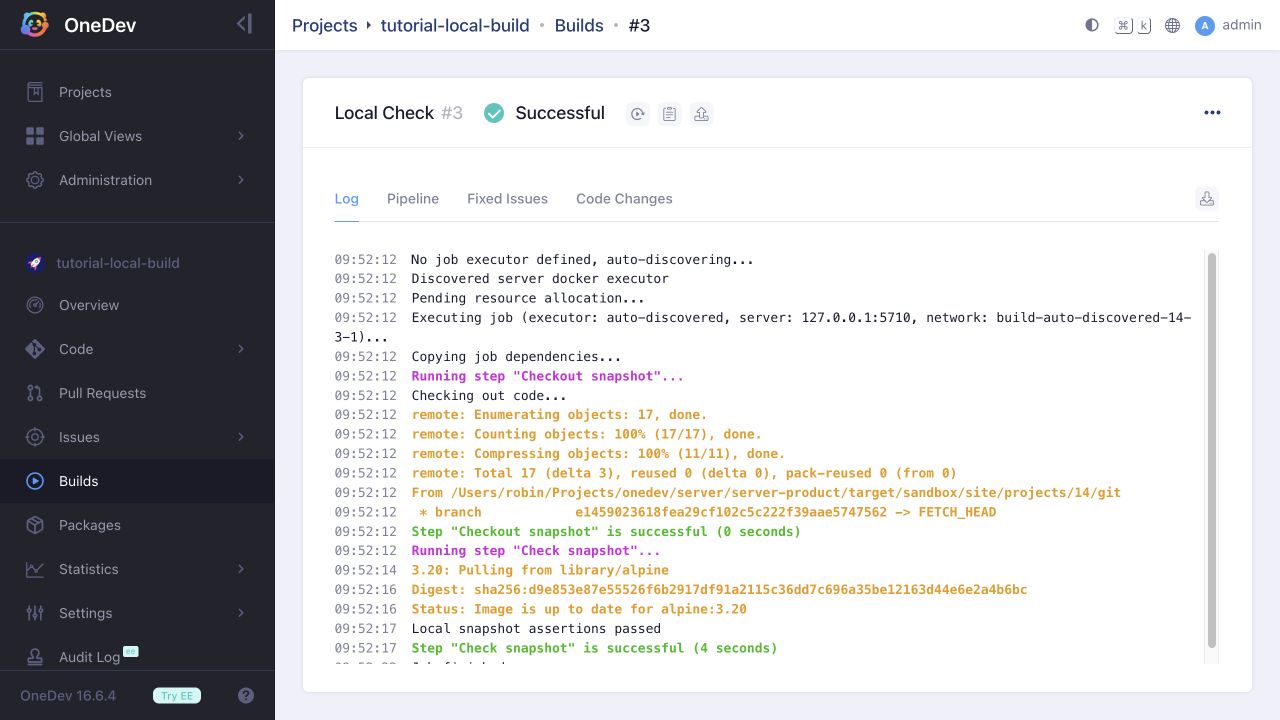Open the Fixed Issues tab
1280x720 pixels.
[x=507, y=199]
